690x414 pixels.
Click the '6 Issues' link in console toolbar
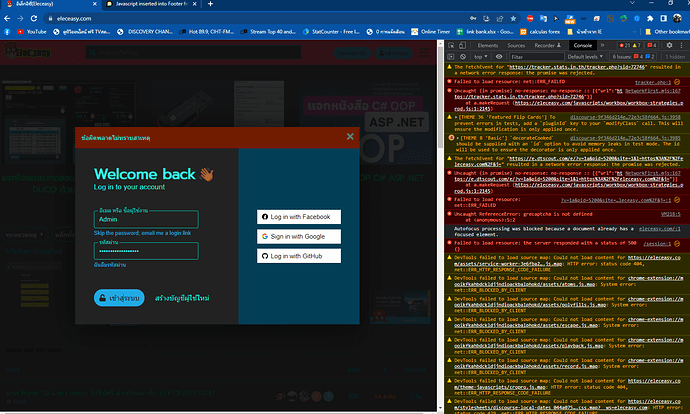point(633,57)
